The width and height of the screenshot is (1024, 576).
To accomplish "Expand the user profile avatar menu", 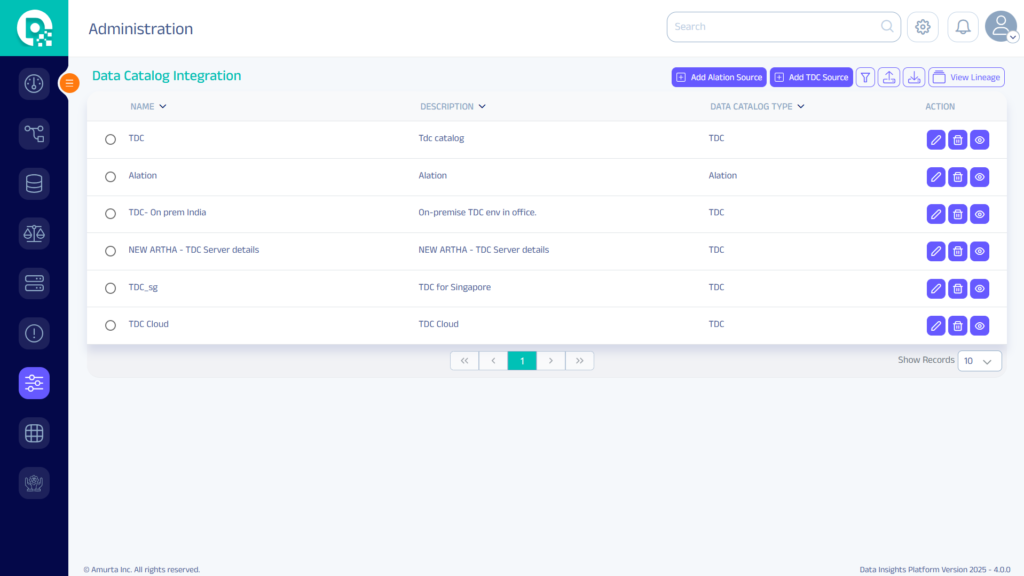I will tap(1000, 27).
